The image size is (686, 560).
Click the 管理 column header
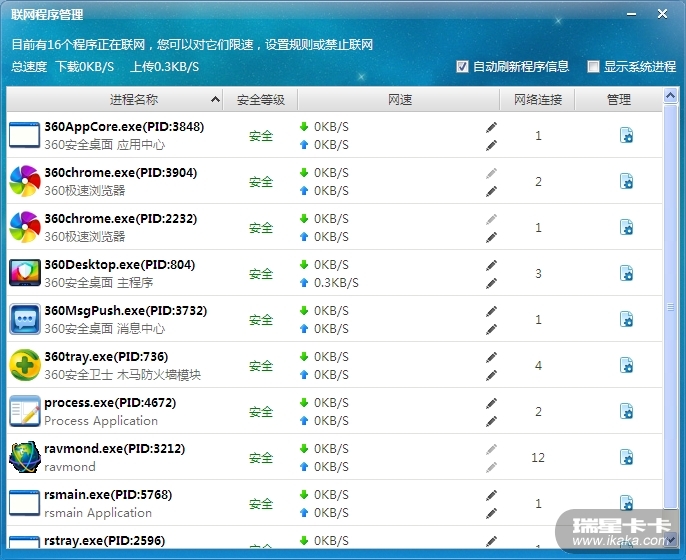click(619, 99)
